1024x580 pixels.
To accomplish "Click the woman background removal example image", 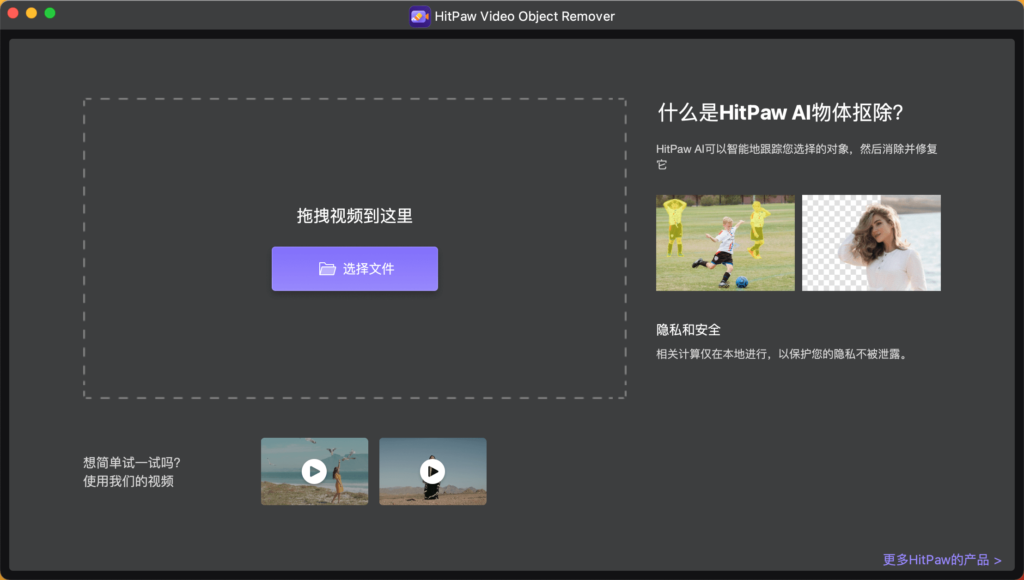I will 871,242.
